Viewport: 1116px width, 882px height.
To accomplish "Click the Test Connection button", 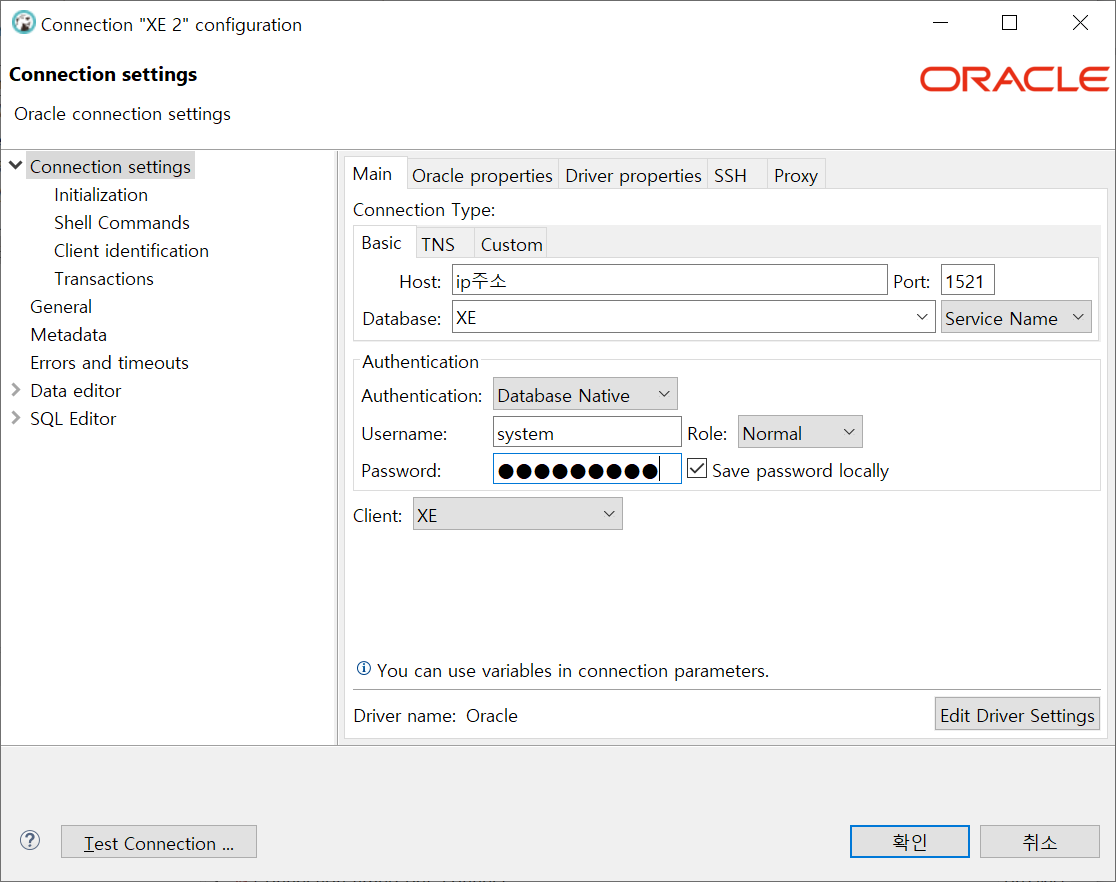I will pos(159,842).
